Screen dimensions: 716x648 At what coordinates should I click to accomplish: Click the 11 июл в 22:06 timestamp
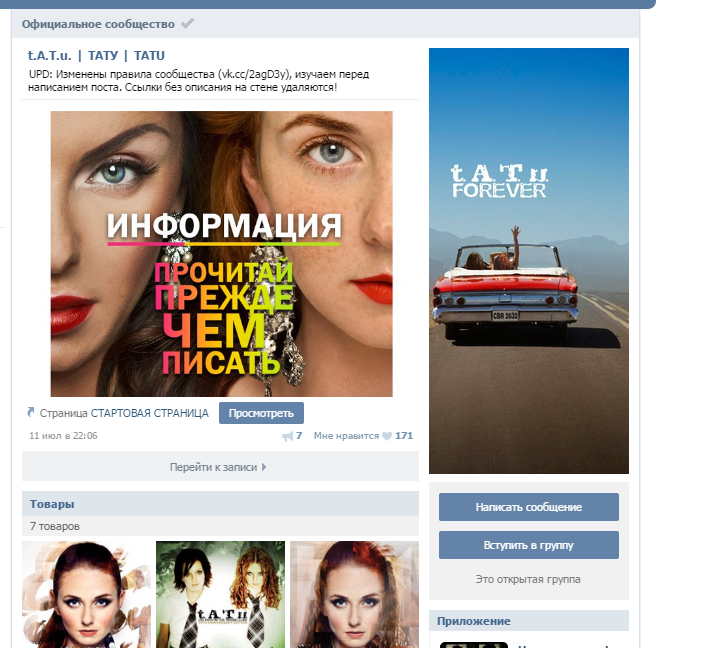click(x=63, y=436)
